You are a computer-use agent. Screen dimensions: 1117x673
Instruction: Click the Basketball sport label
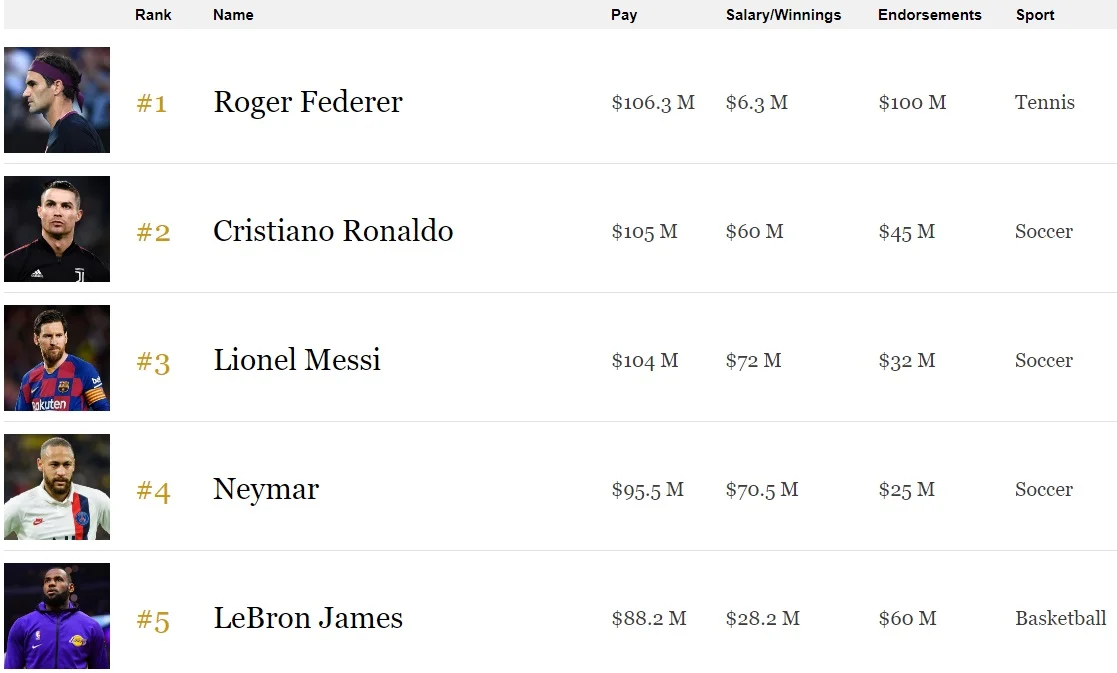[1060, 618]
